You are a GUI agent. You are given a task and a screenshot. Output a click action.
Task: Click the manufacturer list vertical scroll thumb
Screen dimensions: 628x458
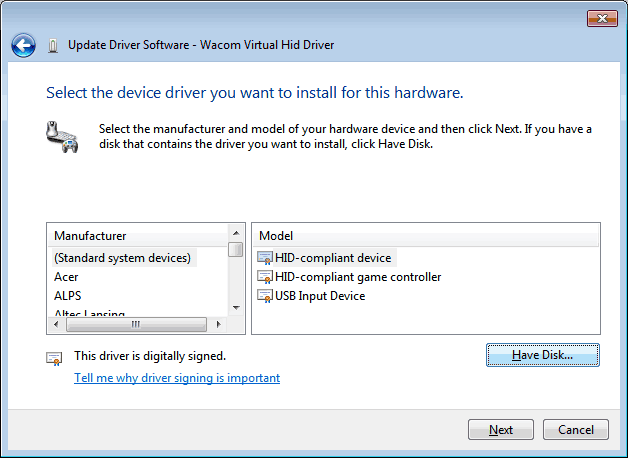pos(236,249)
